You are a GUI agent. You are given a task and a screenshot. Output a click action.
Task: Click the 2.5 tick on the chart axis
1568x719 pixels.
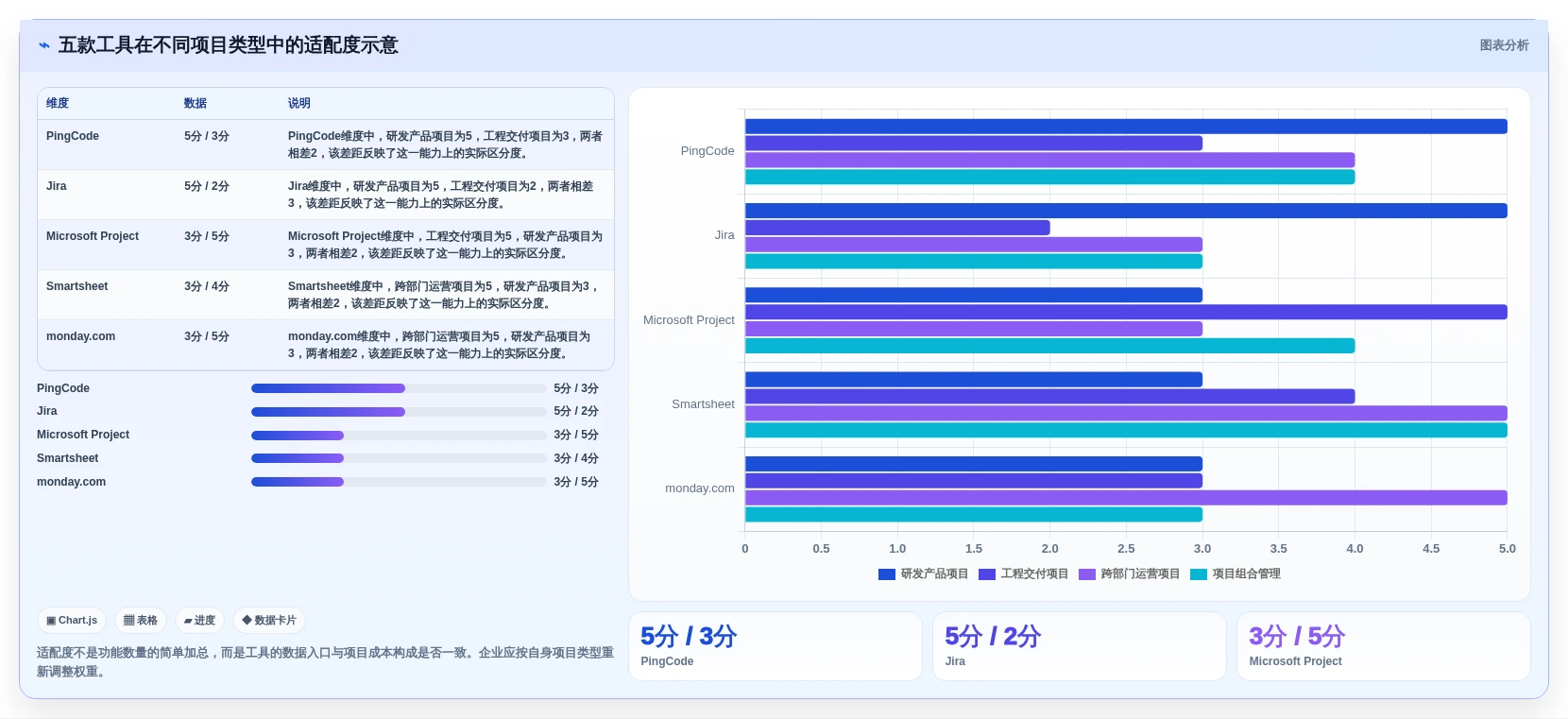point(1126,549)
